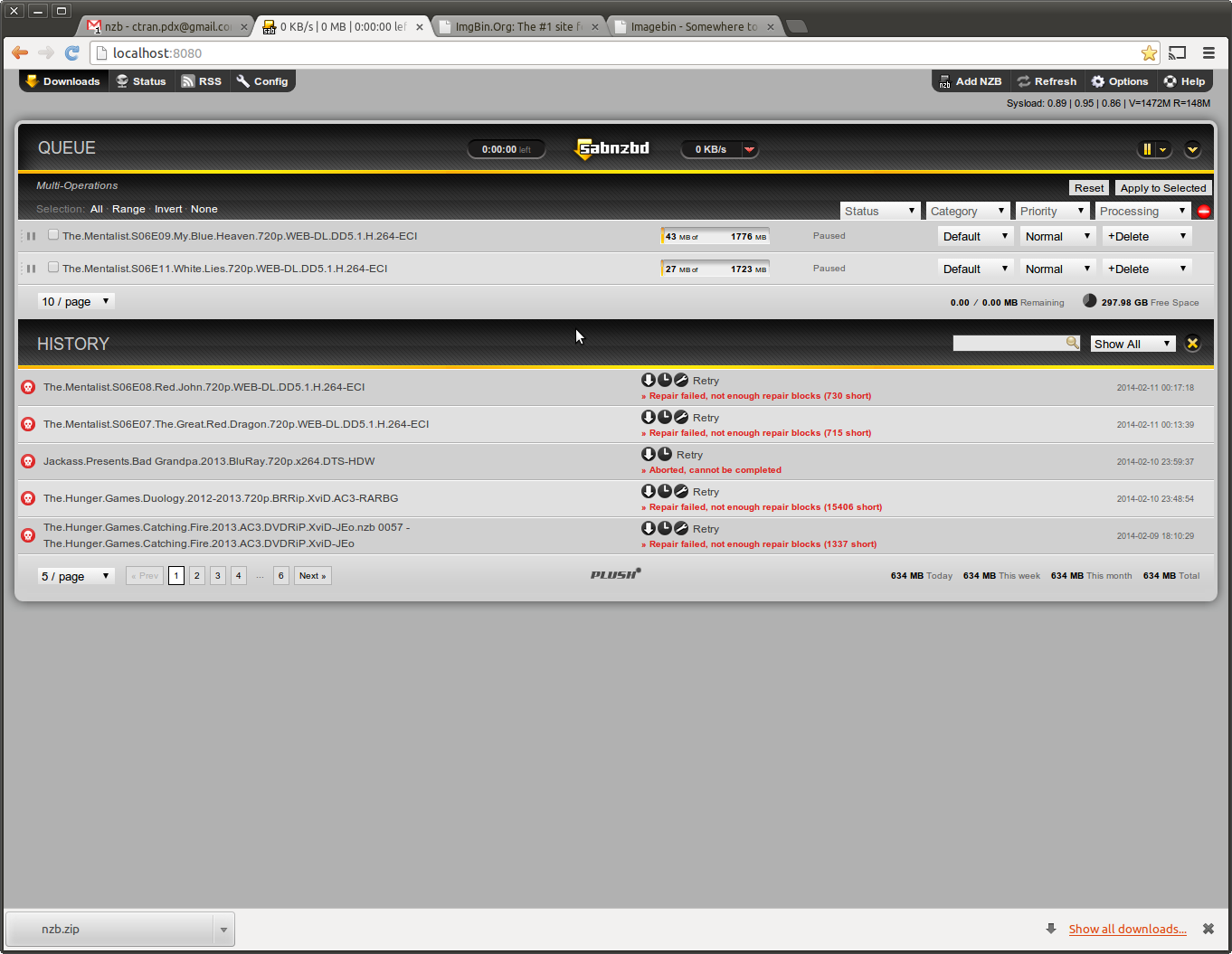
Task: Open the Multi-Operations Category dropdown
Action: click(x=968, y=211)
